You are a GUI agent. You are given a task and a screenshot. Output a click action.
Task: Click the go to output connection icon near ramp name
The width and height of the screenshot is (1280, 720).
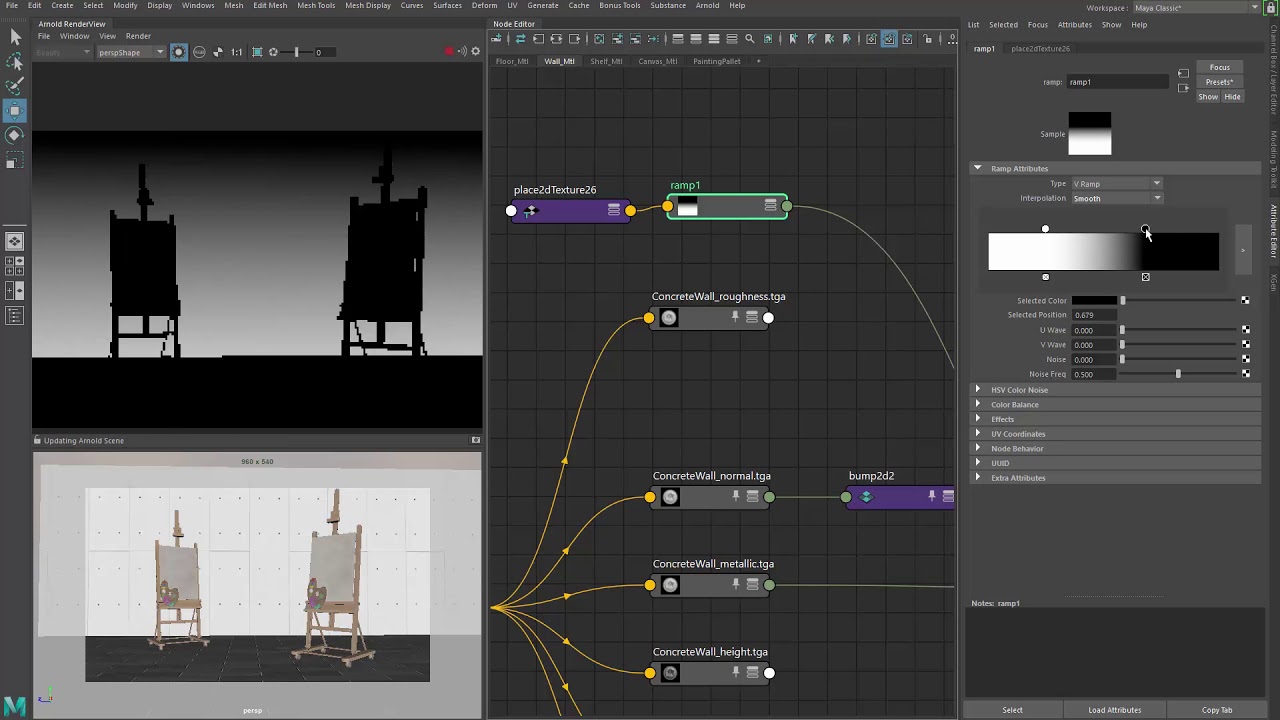click(1183, 88)
